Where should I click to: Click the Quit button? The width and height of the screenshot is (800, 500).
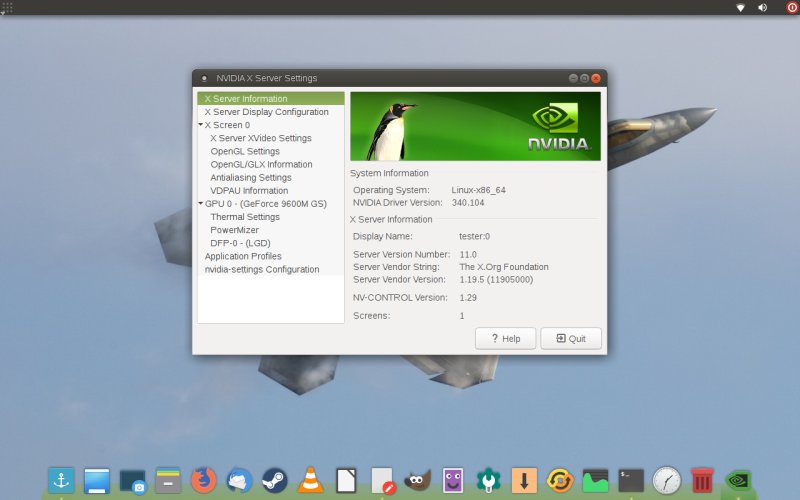pyautogui.click(x=571, y=338)
